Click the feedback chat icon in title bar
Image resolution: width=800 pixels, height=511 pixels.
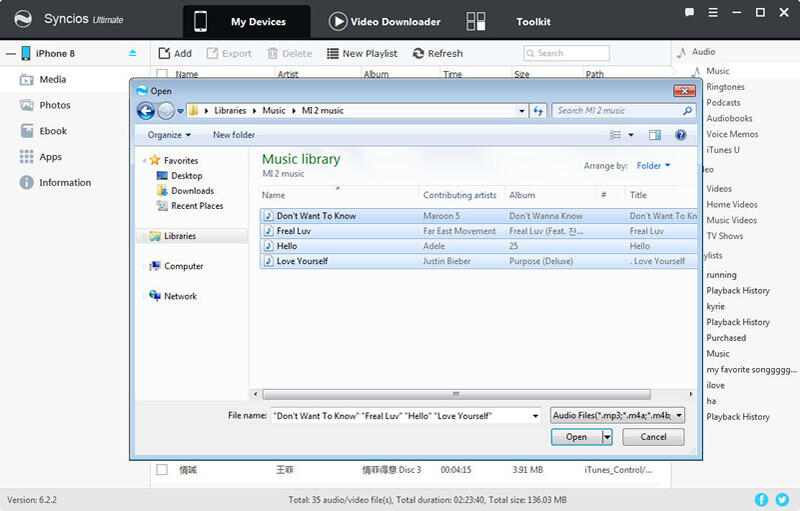(x=689, y=12)
